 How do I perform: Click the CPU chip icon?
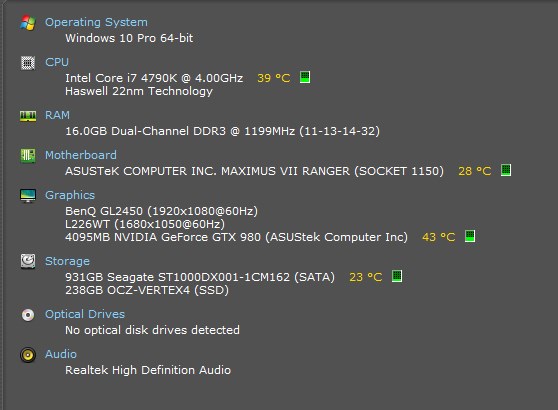[28, 63]
